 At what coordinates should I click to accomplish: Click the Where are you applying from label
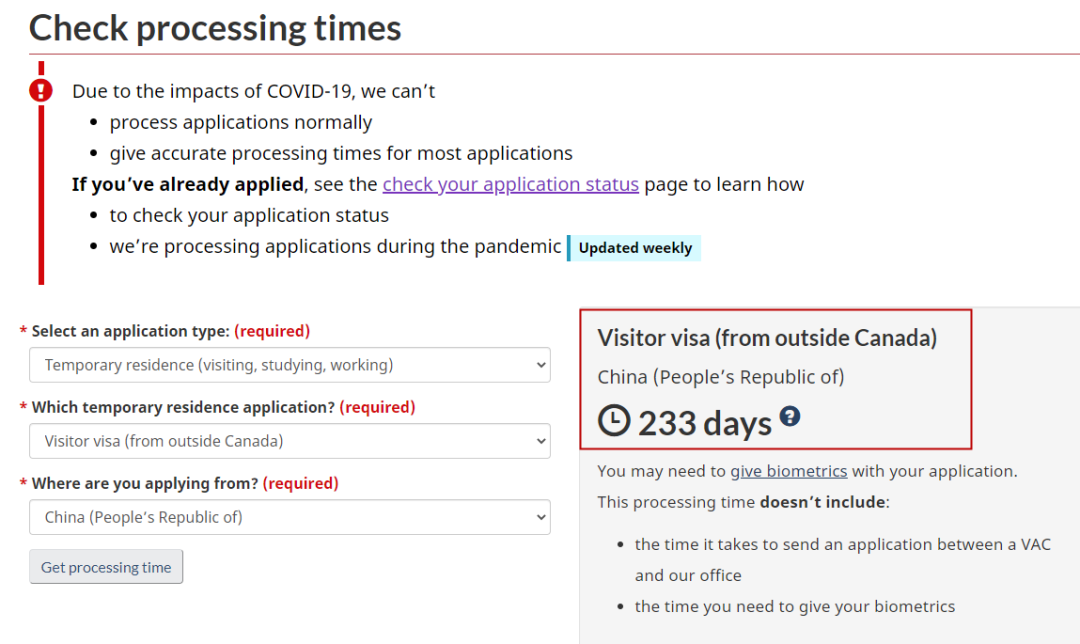coord(145,484)
